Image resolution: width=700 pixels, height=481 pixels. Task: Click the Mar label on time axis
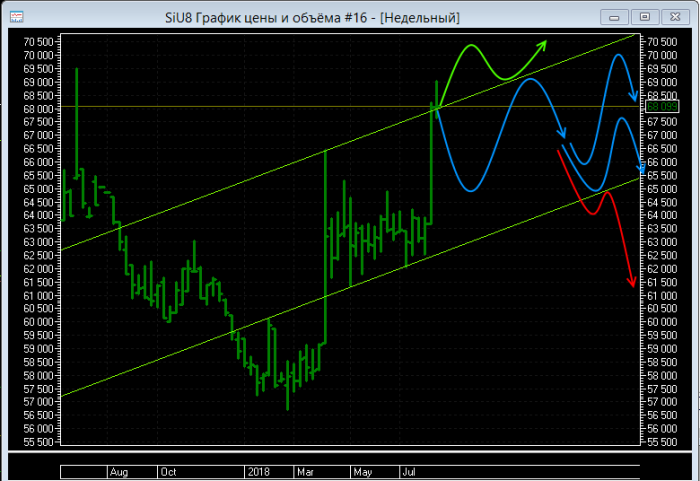click(305, 472)
